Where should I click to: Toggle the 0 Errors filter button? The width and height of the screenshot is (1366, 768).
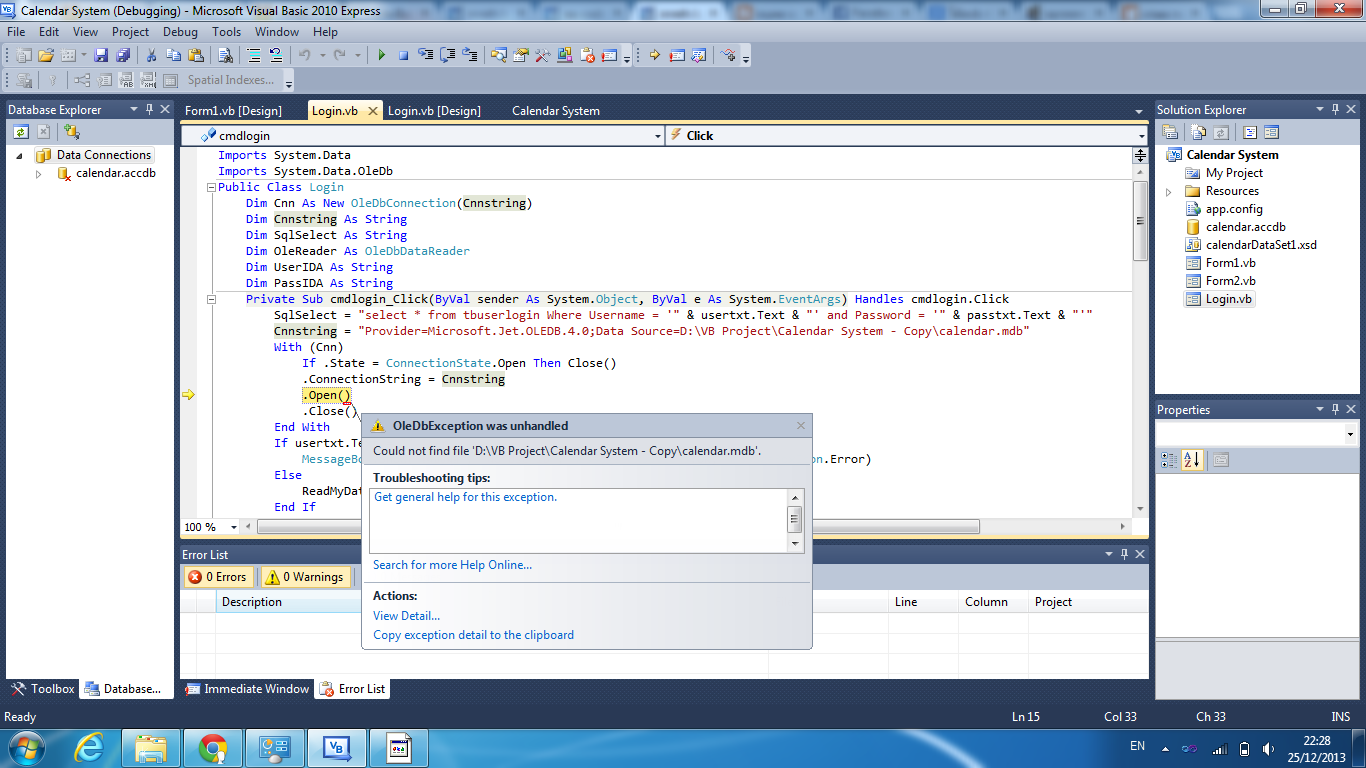pos(217,577)
